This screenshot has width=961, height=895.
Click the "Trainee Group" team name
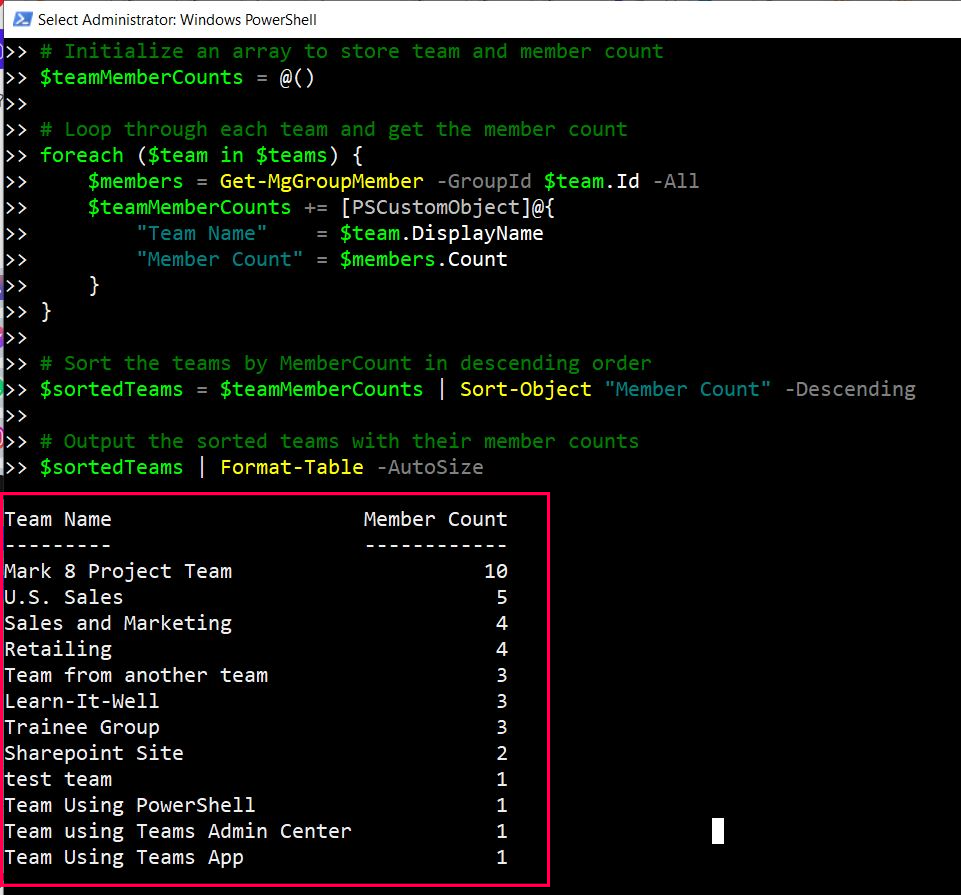[82, 728]
